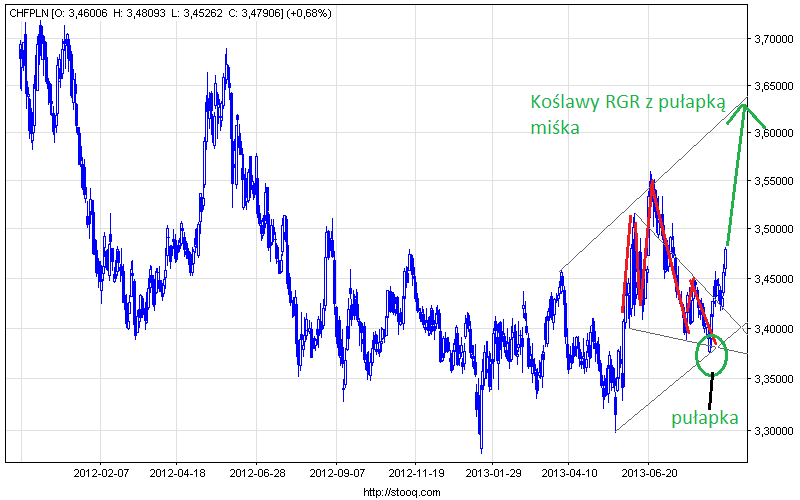Open the http://stooq.com link
The height and width of the screenshot is (500, 800).
coord(402,492)
